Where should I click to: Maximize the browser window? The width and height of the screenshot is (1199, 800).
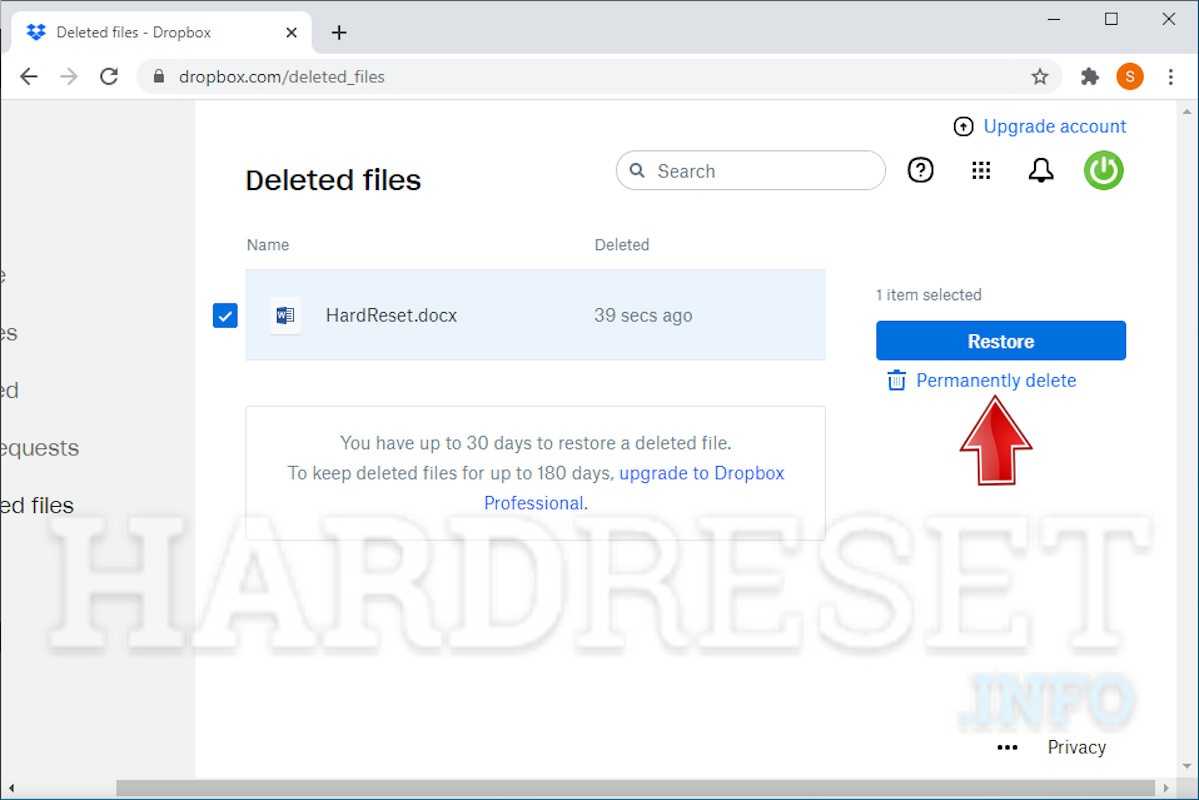point(1111,19)
